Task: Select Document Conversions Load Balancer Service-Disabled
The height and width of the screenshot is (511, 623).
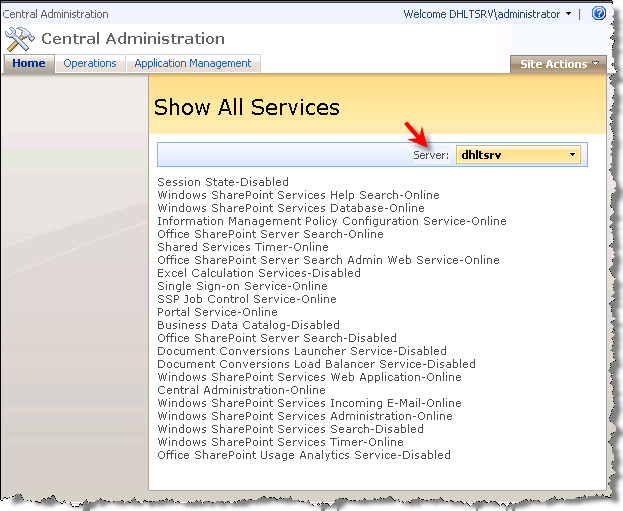Action: click(x=316, y=364)
